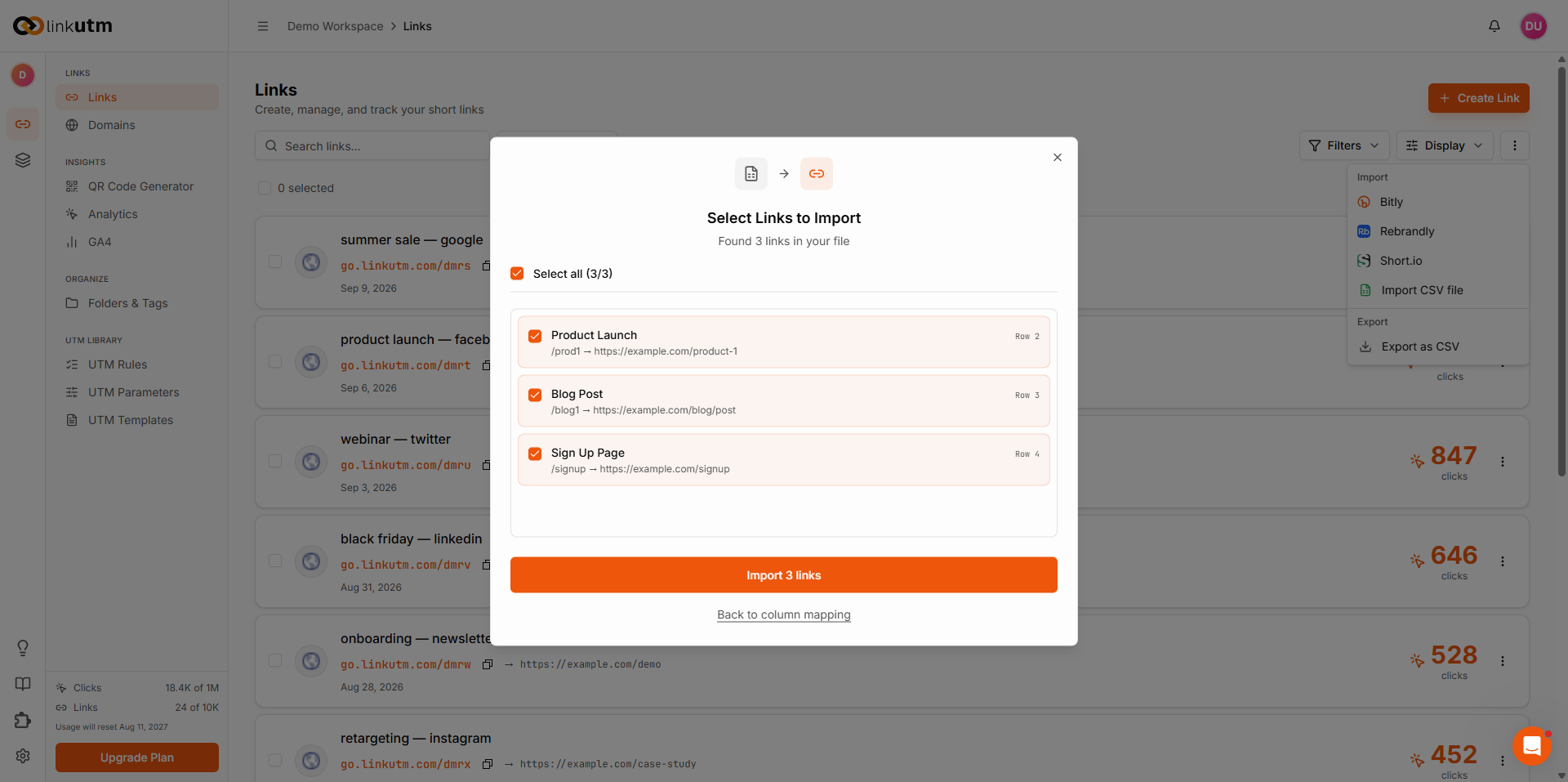
Task: Open UTM Parameters in the sidebar
Action: pyautogui.click(x=137, y=392)
